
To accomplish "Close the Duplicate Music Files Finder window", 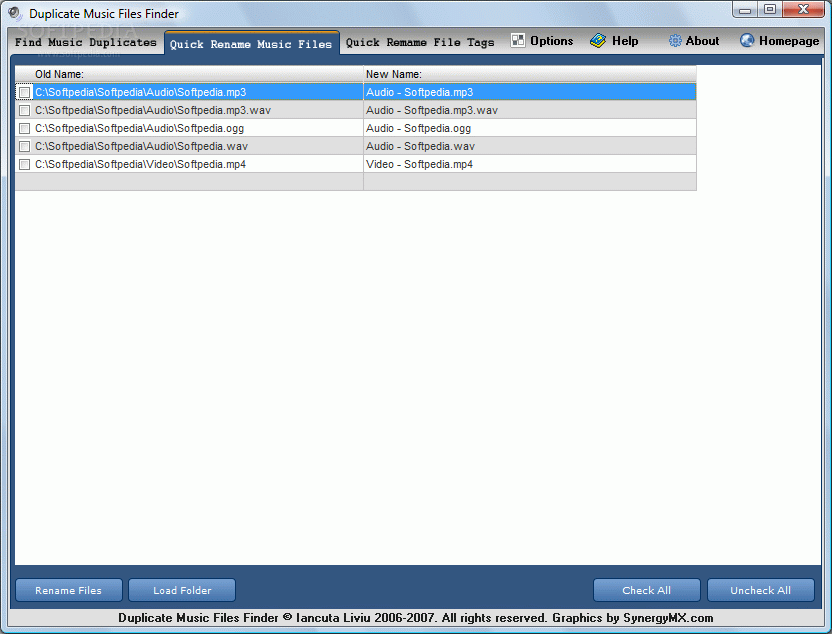I will coord(803,10).
